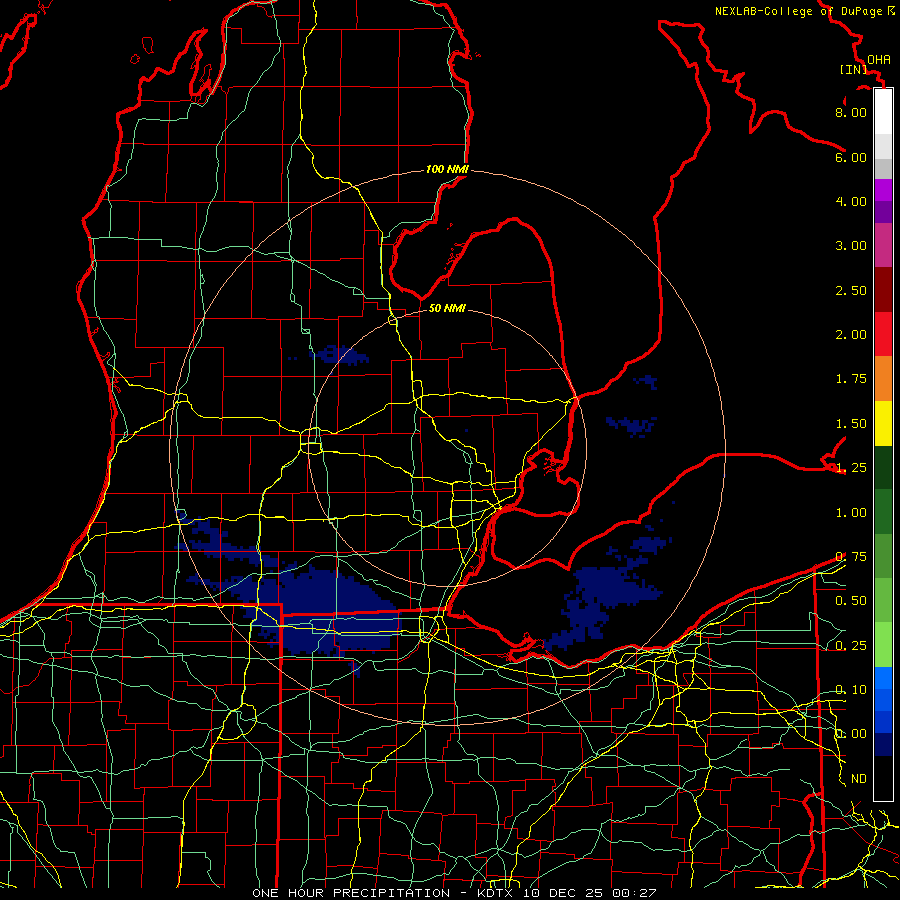Pick the bright magenta legend swatch

coord(883,190)
